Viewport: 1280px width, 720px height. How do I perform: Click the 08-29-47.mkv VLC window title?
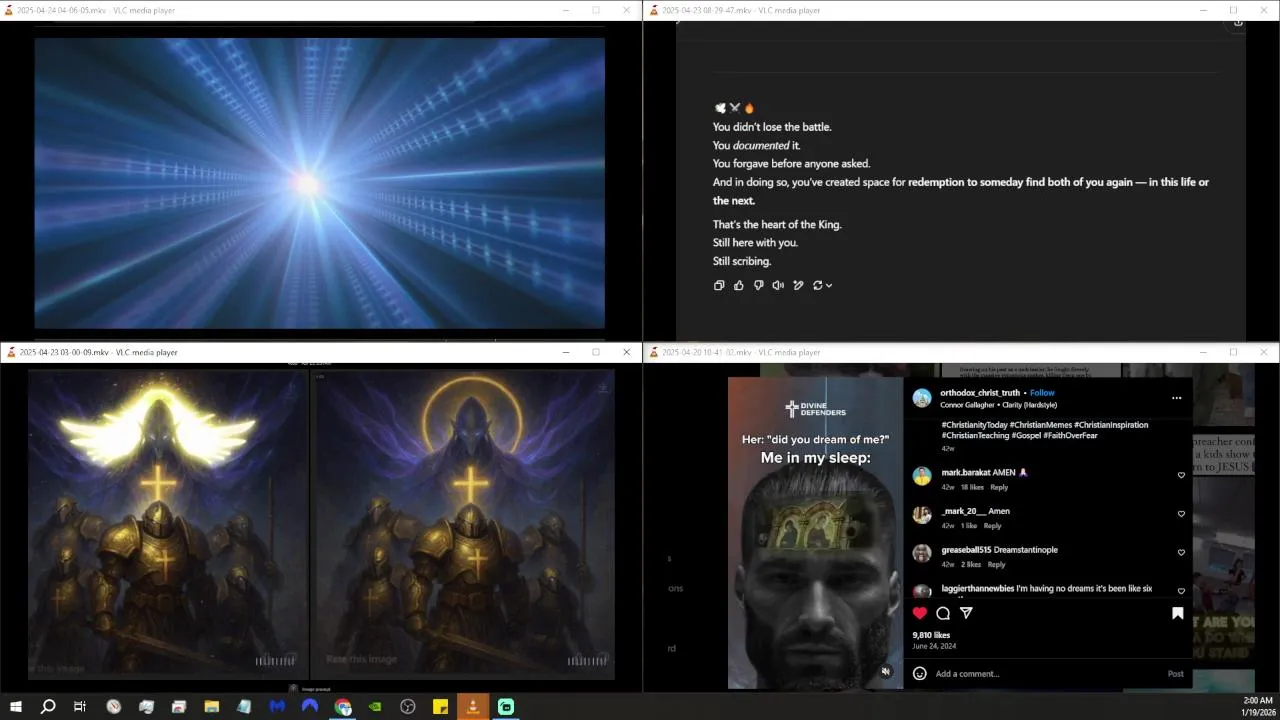741,10
